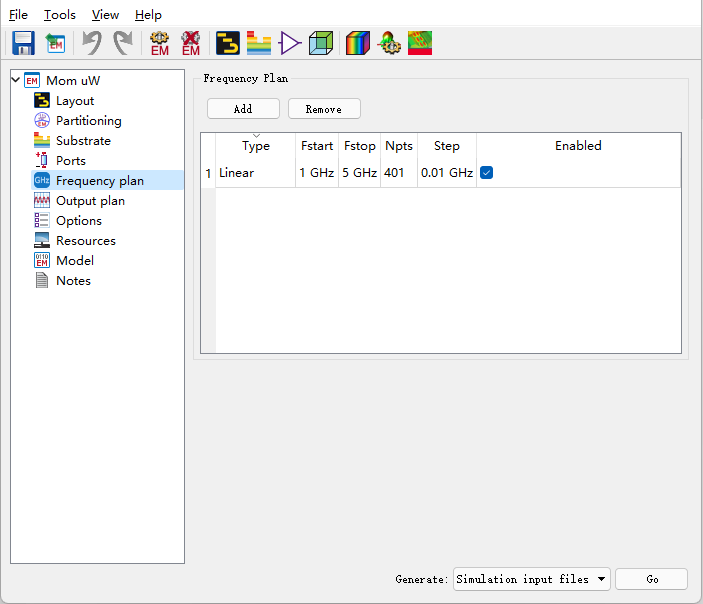Click the 401 Npts cell
This screenshot has height=604, width=703.
tap(399, 173)
